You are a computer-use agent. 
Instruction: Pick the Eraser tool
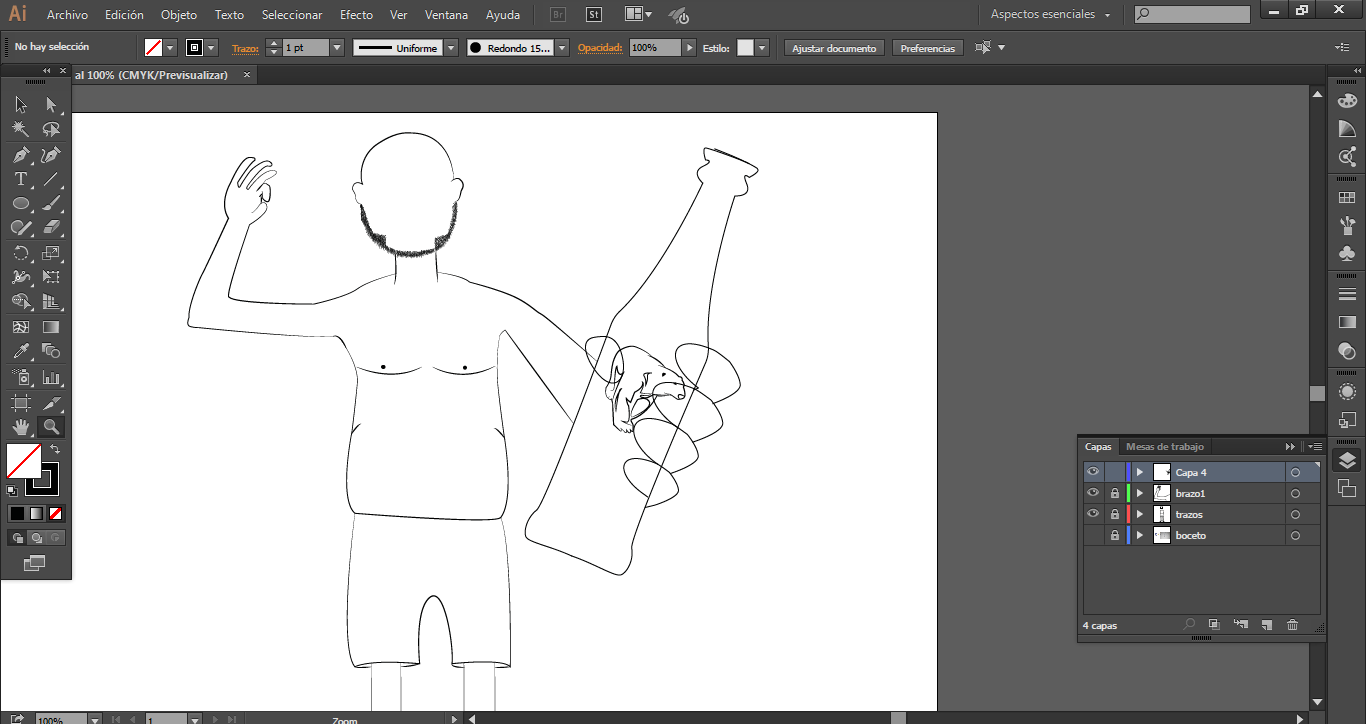coord(51,227)
